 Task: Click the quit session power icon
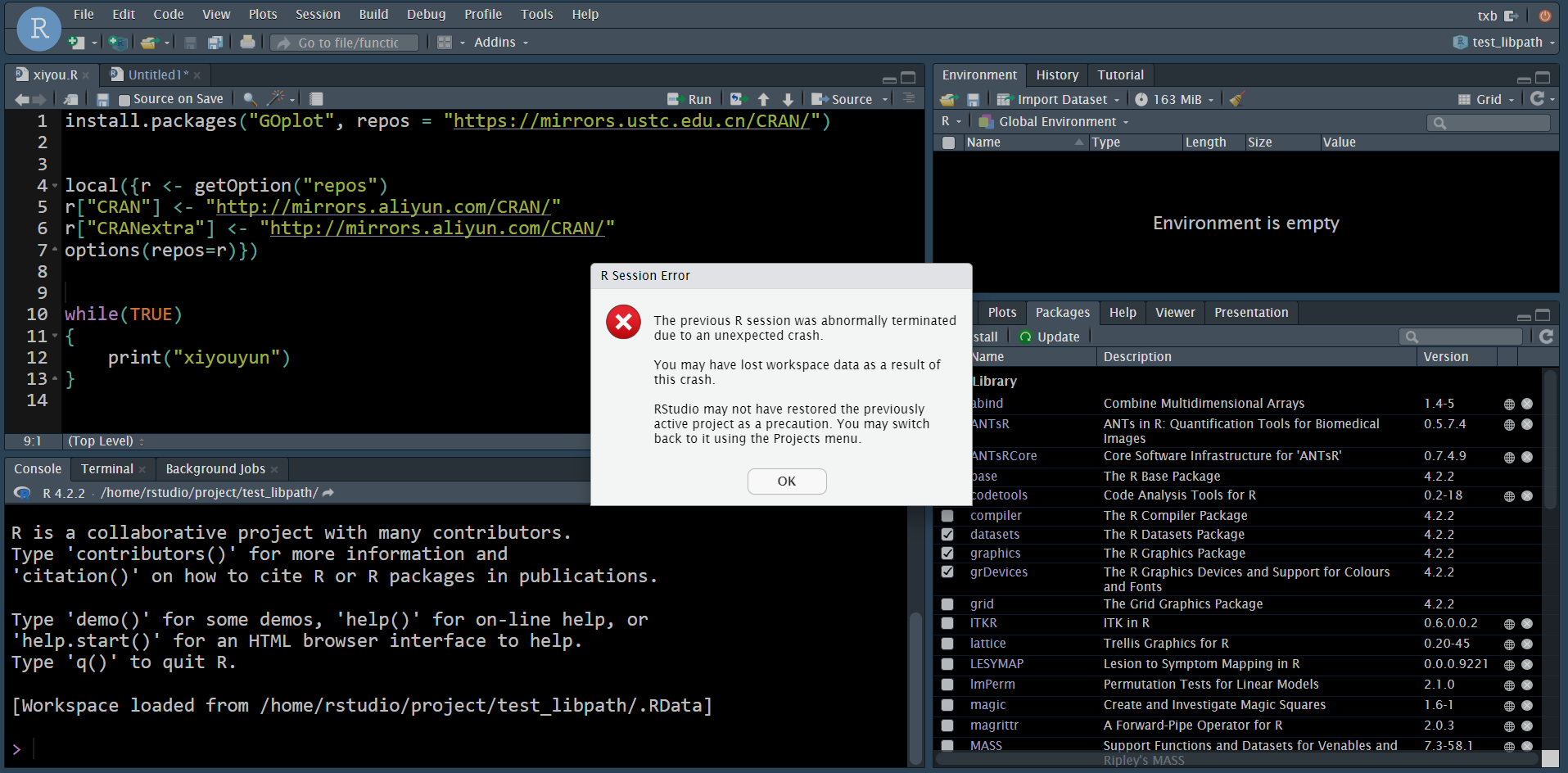tap(1545, 16)
